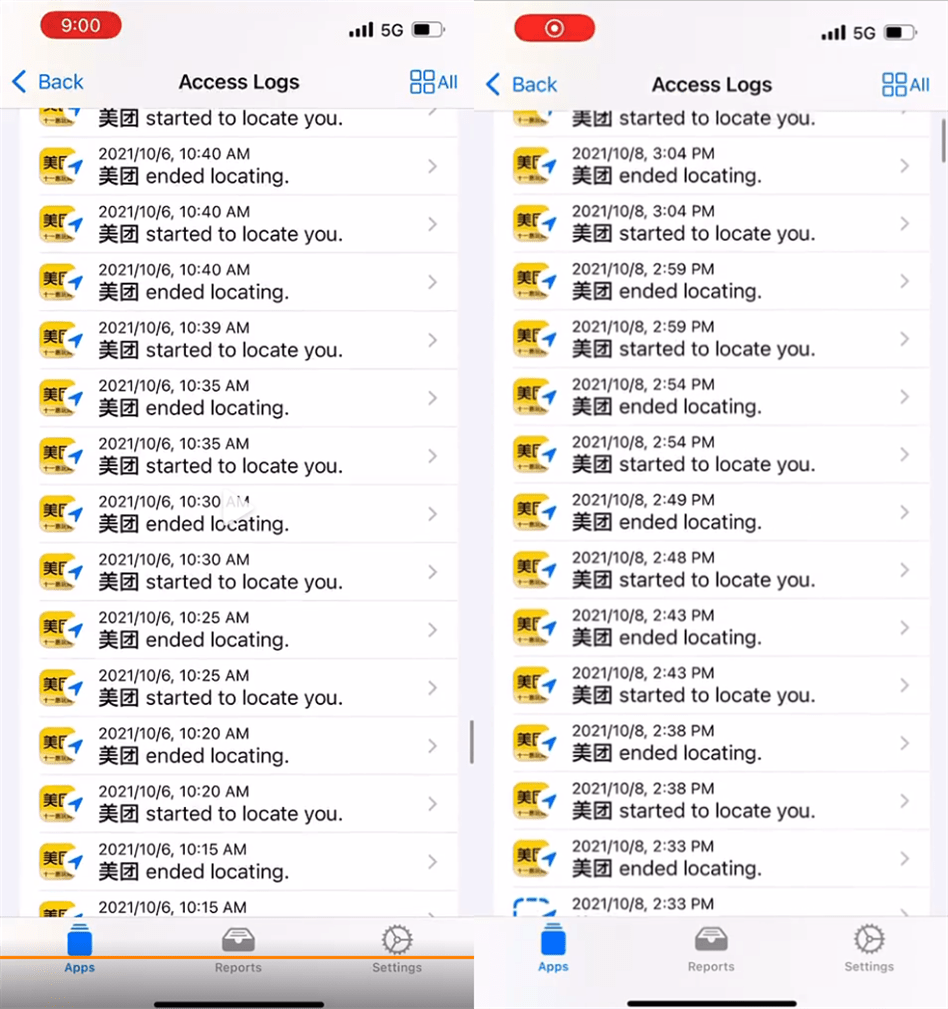Go Back on left phone Access Logs
Viewport: 948px width, 1009px height.
coord(48,82)
